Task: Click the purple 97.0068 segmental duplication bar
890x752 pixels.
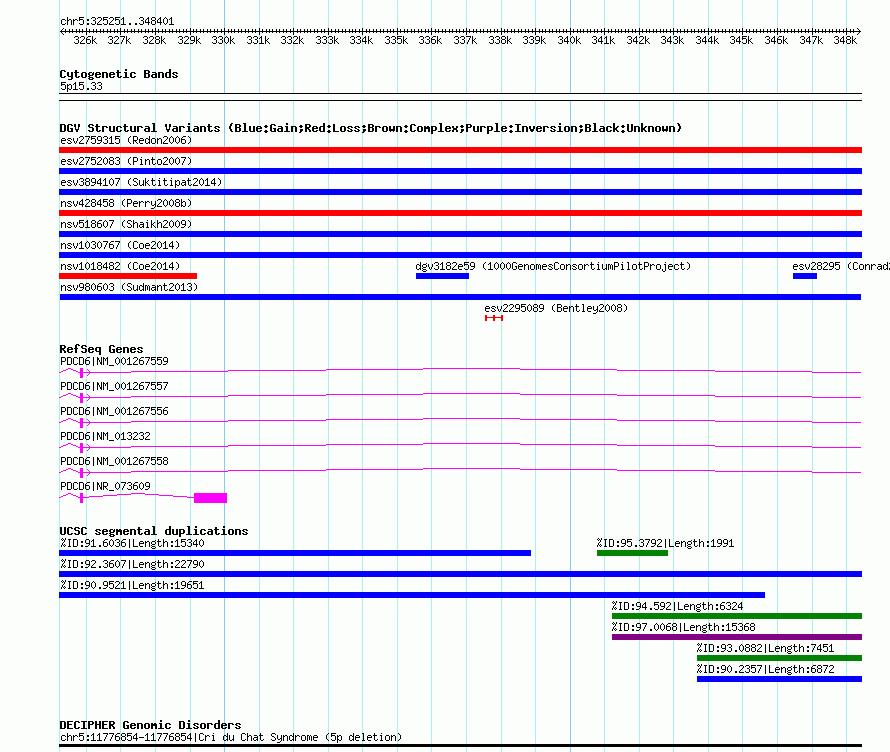Action: click(x=736, y=637)
